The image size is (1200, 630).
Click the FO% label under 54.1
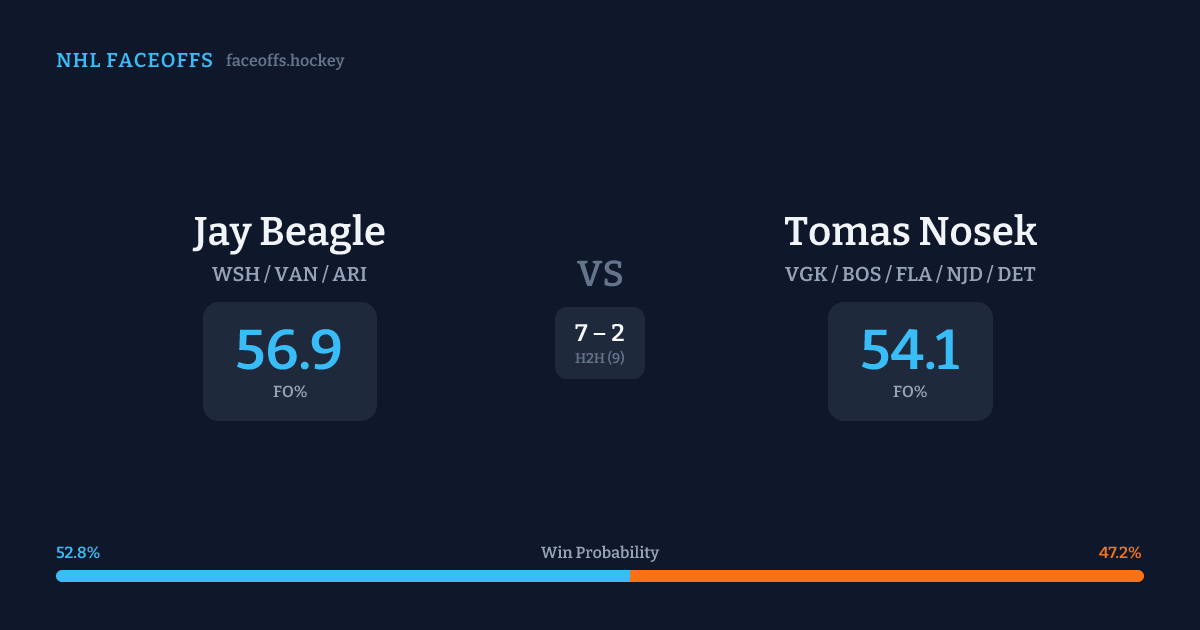pos(910,392)
